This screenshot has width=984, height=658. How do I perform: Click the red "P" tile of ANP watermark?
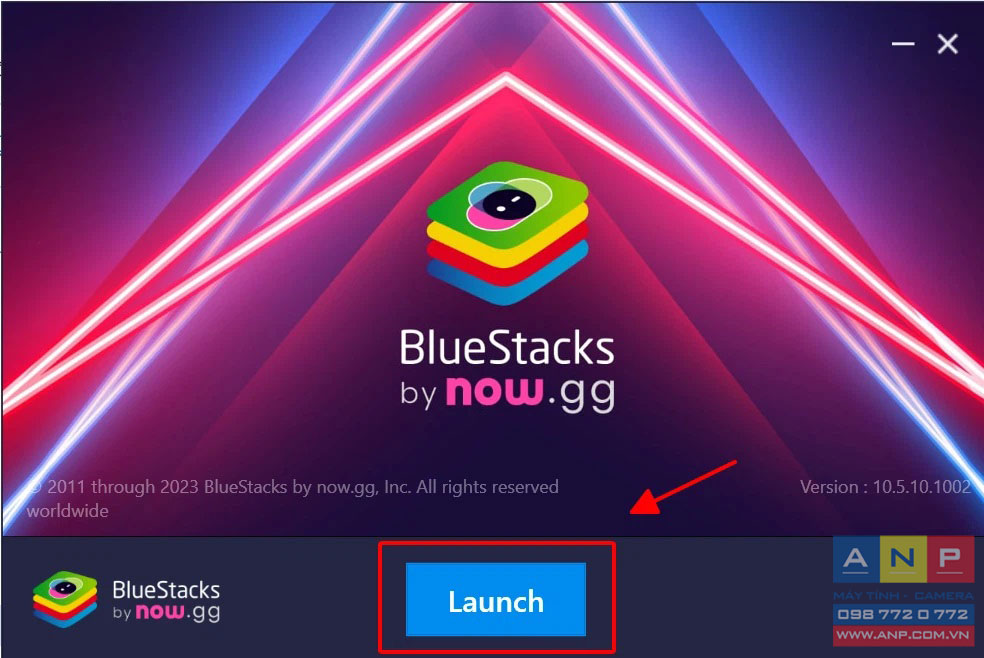click(950, 559)
